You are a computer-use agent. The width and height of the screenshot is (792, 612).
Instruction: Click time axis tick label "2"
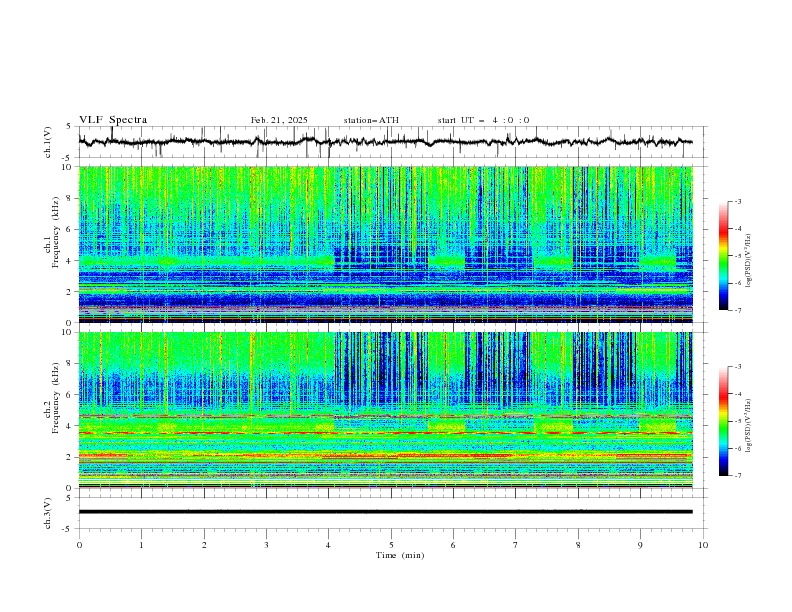[204, 545]
